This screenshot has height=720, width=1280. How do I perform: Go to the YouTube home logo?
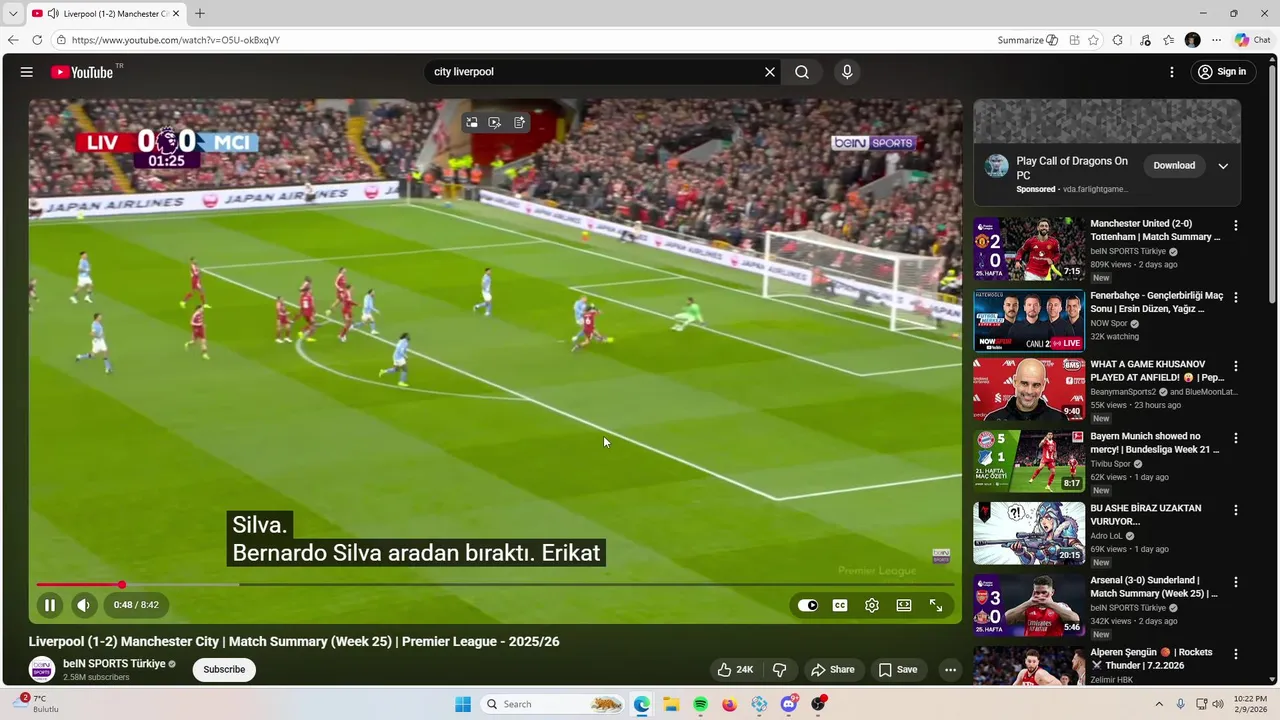[82, 72]
